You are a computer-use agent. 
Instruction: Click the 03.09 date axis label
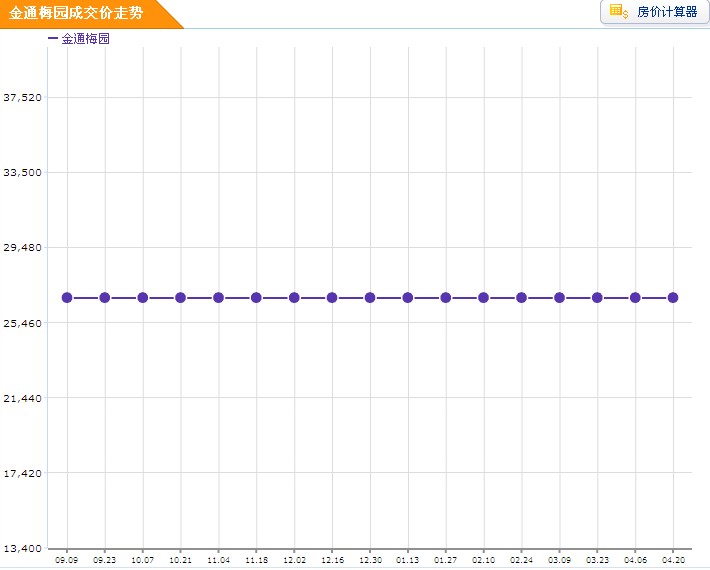click(x=559, y=560)
